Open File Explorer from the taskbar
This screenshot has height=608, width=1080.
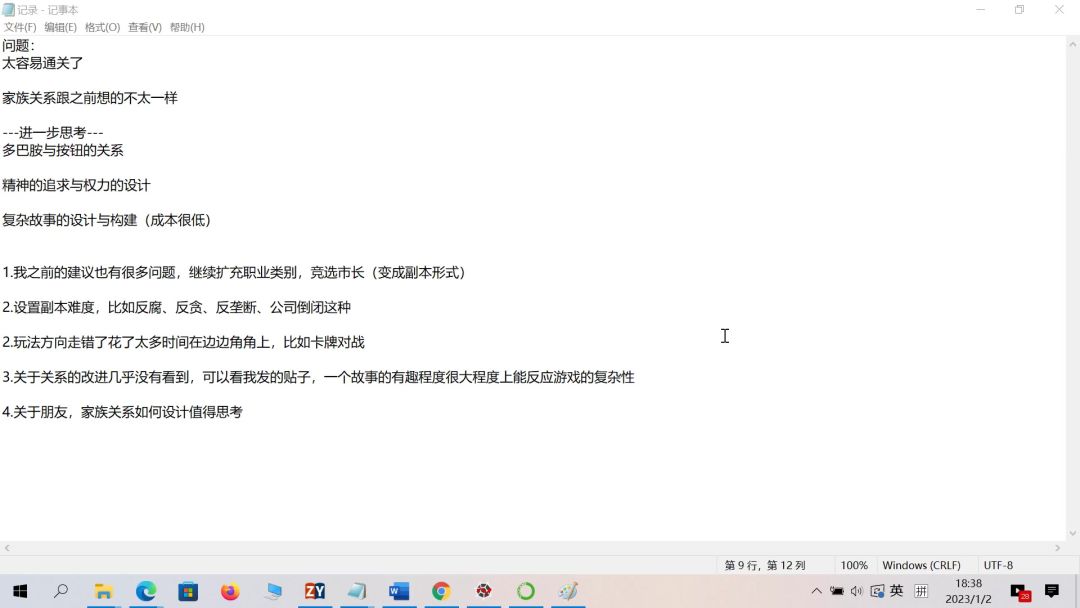103,591
